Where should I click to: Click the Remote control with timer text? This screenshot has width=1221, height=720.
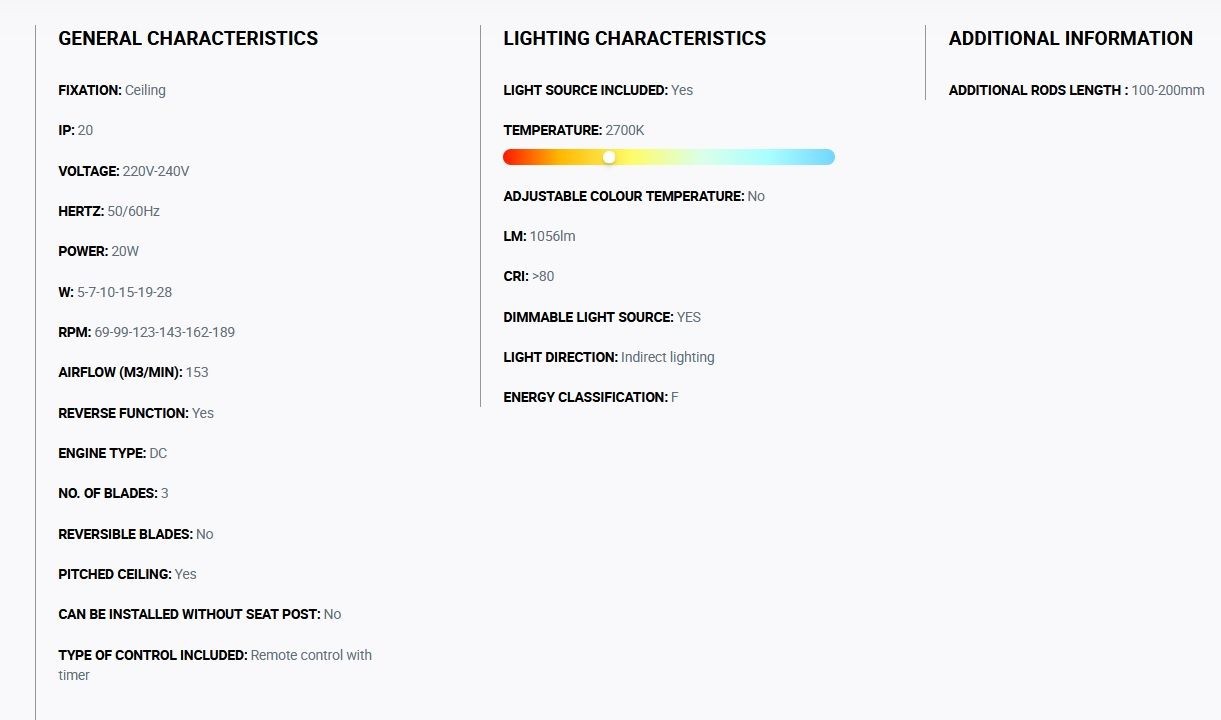pyautogui.click(x=310, y=655)
